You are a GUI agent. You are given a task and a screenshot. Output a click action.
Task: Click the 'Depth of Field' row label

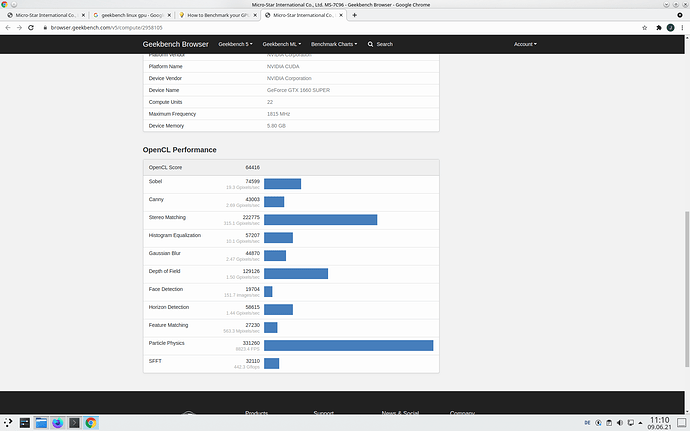(x=165, y=271)
